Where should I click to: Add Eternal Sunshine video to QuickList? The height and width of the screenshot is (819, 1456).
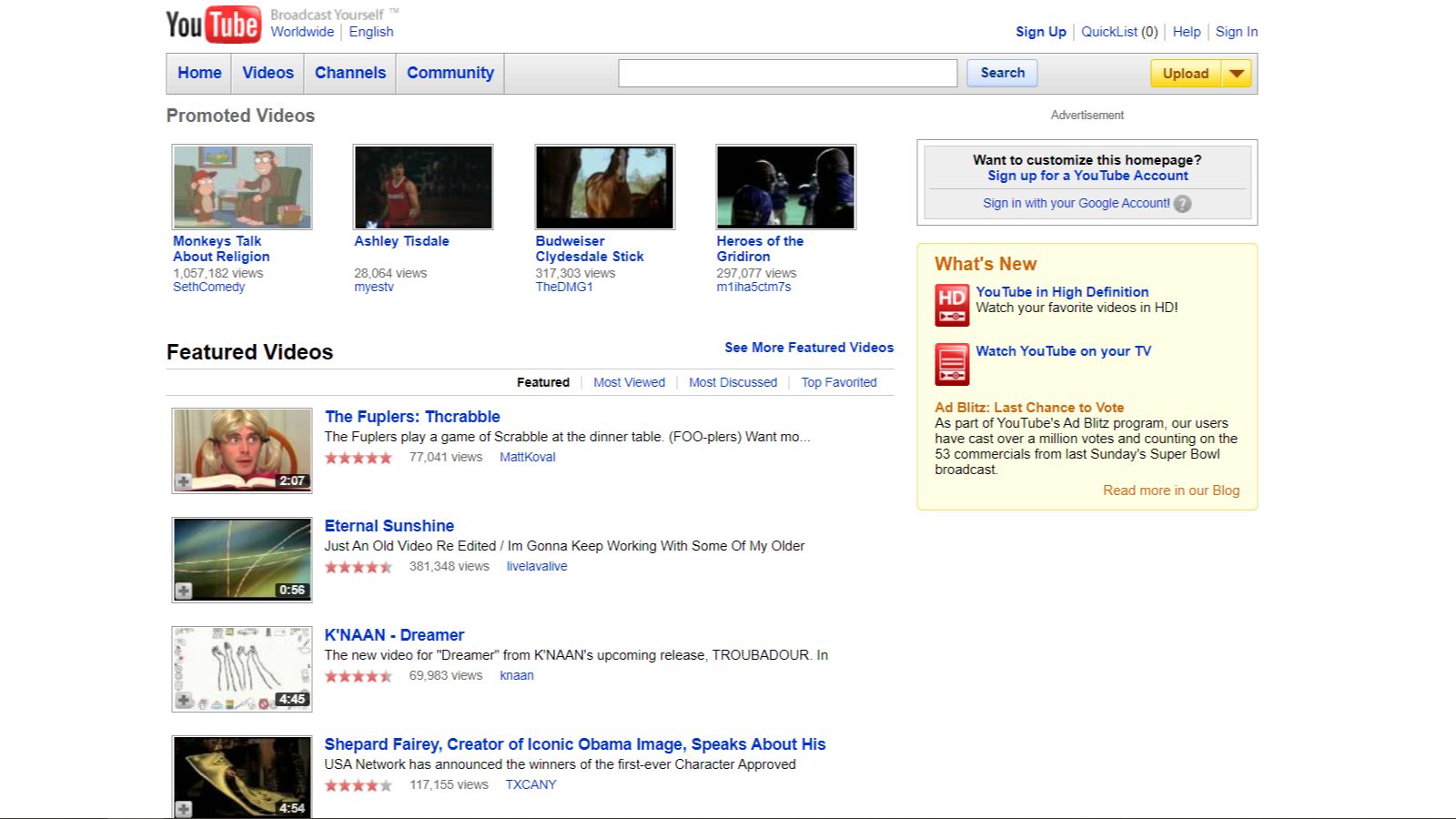184,591
